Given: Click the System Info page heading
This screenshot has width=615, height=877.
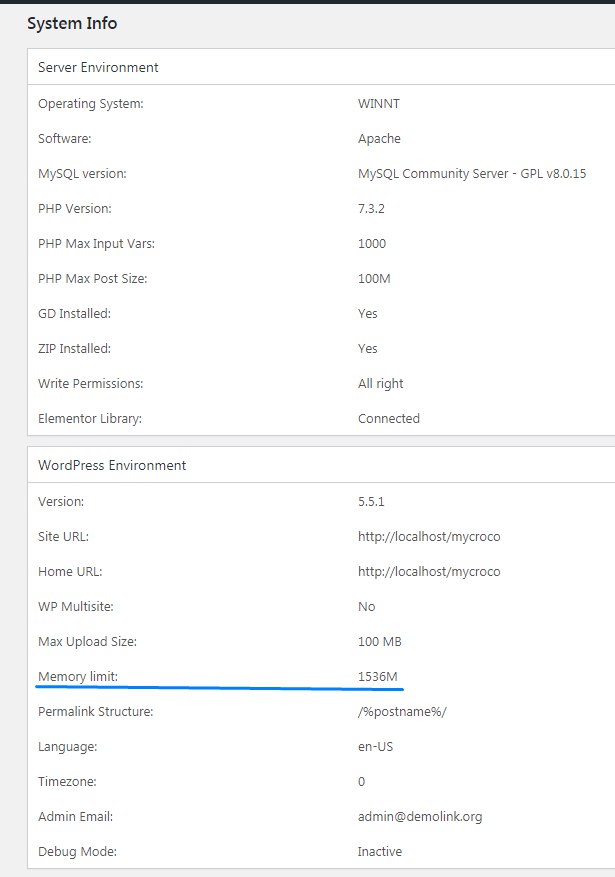Looking at the screenshot, I should (x=72, y=23).
